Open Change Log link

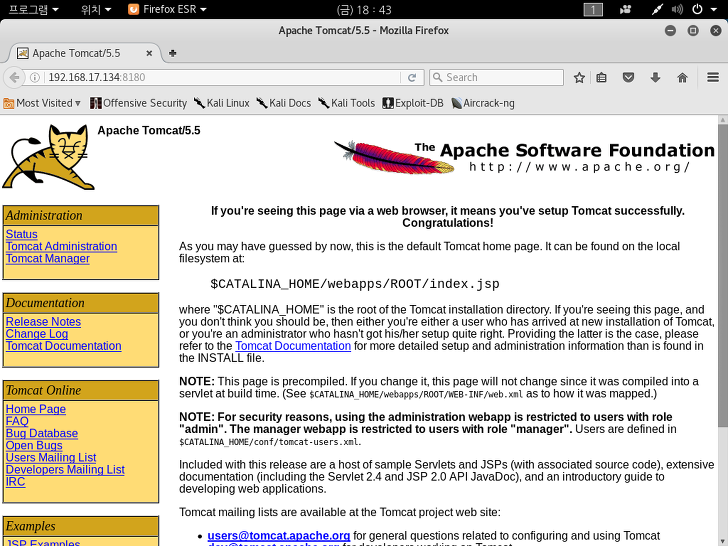[x=37, y=333]
